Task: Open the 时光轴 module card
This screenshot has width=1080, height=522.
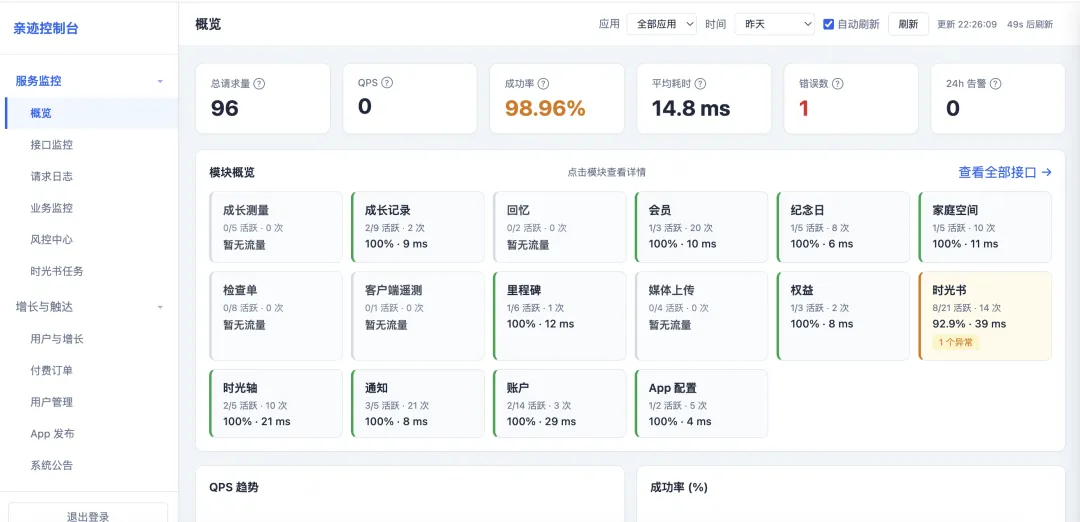Action: 276,404
